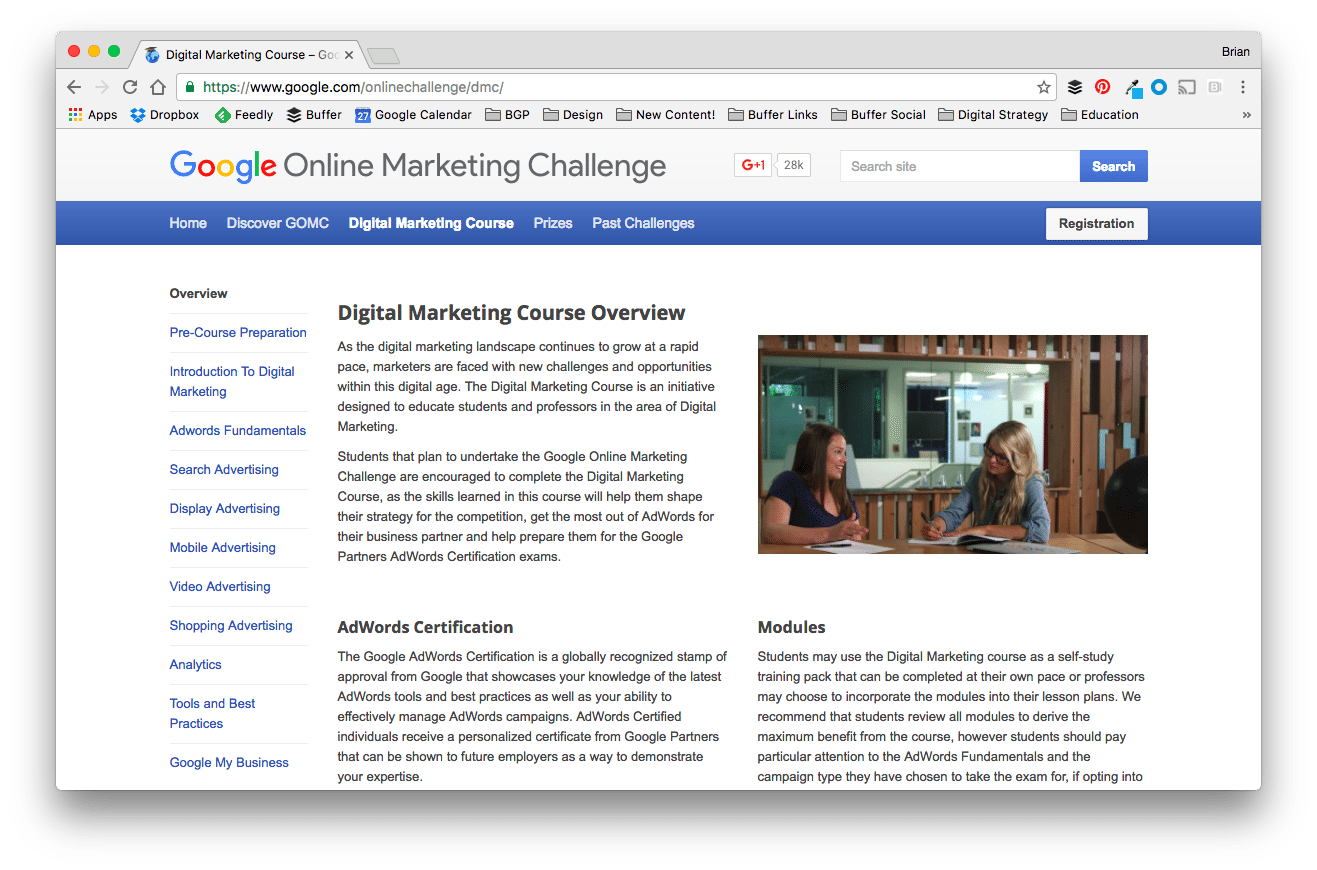Open Google Calendar showing 27 events
Image resolution: width=1317 pixels, height=870 pixels.
tap(413, 114)
